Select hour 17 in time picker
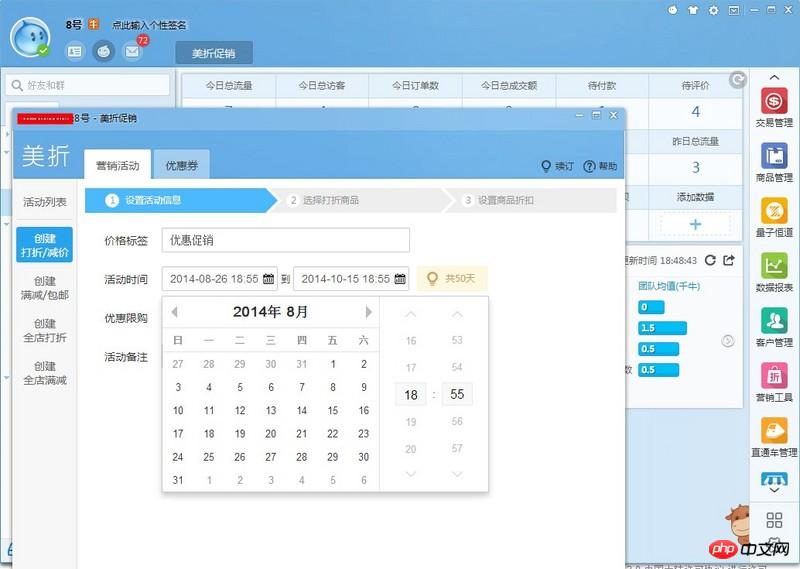This screenshot has width=800, height=569. pos(411,367)
